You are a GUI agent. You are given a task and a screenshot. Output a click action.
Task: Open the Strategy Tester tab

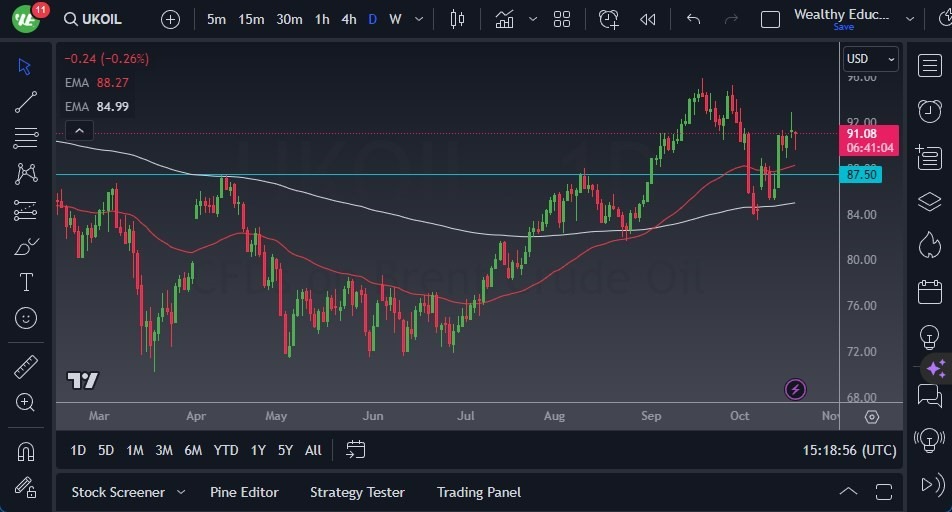tap(357, 492)
